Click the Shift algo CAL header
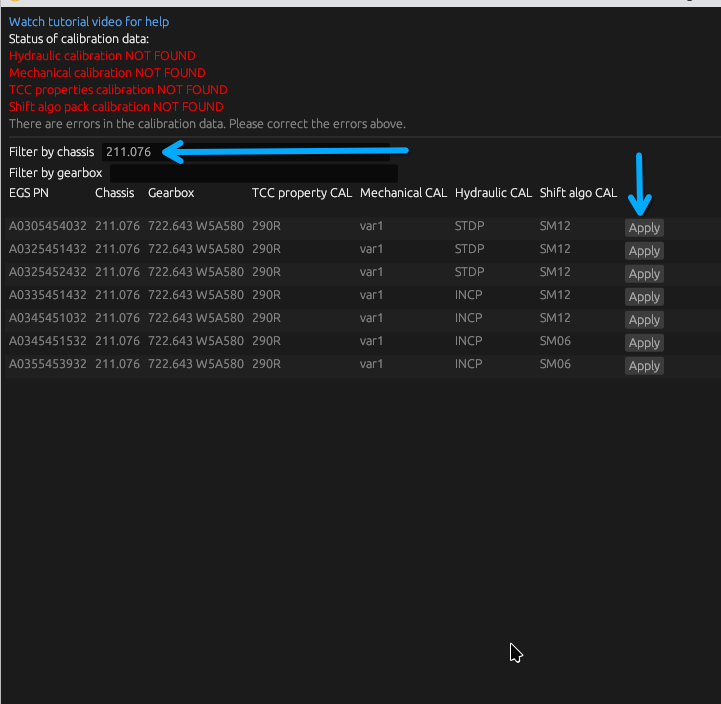 click(x=578, y=193)
